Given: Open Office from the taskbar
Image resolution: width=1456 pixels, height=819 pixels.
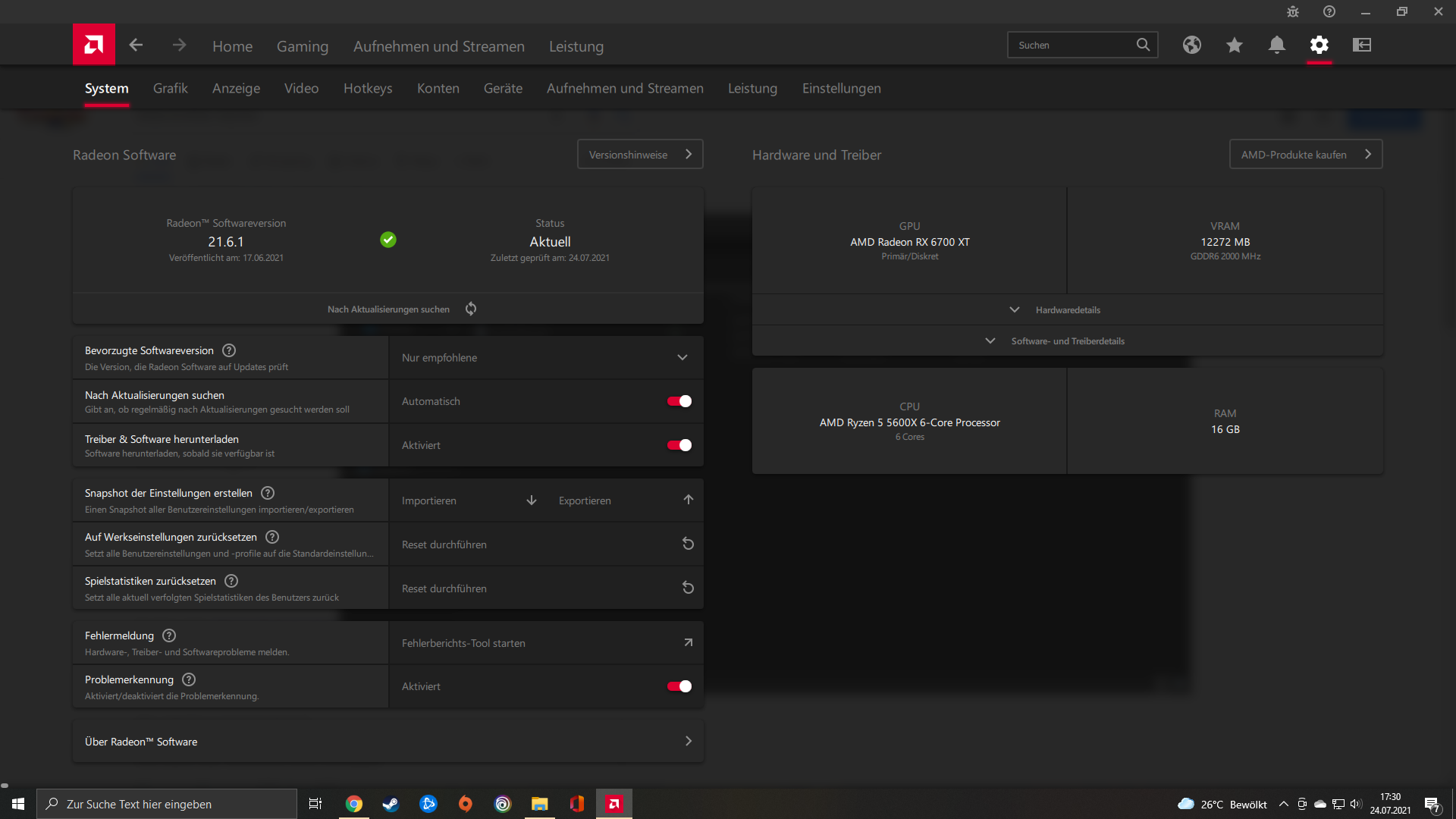Looking at the screenshot, I should (577, 804).
